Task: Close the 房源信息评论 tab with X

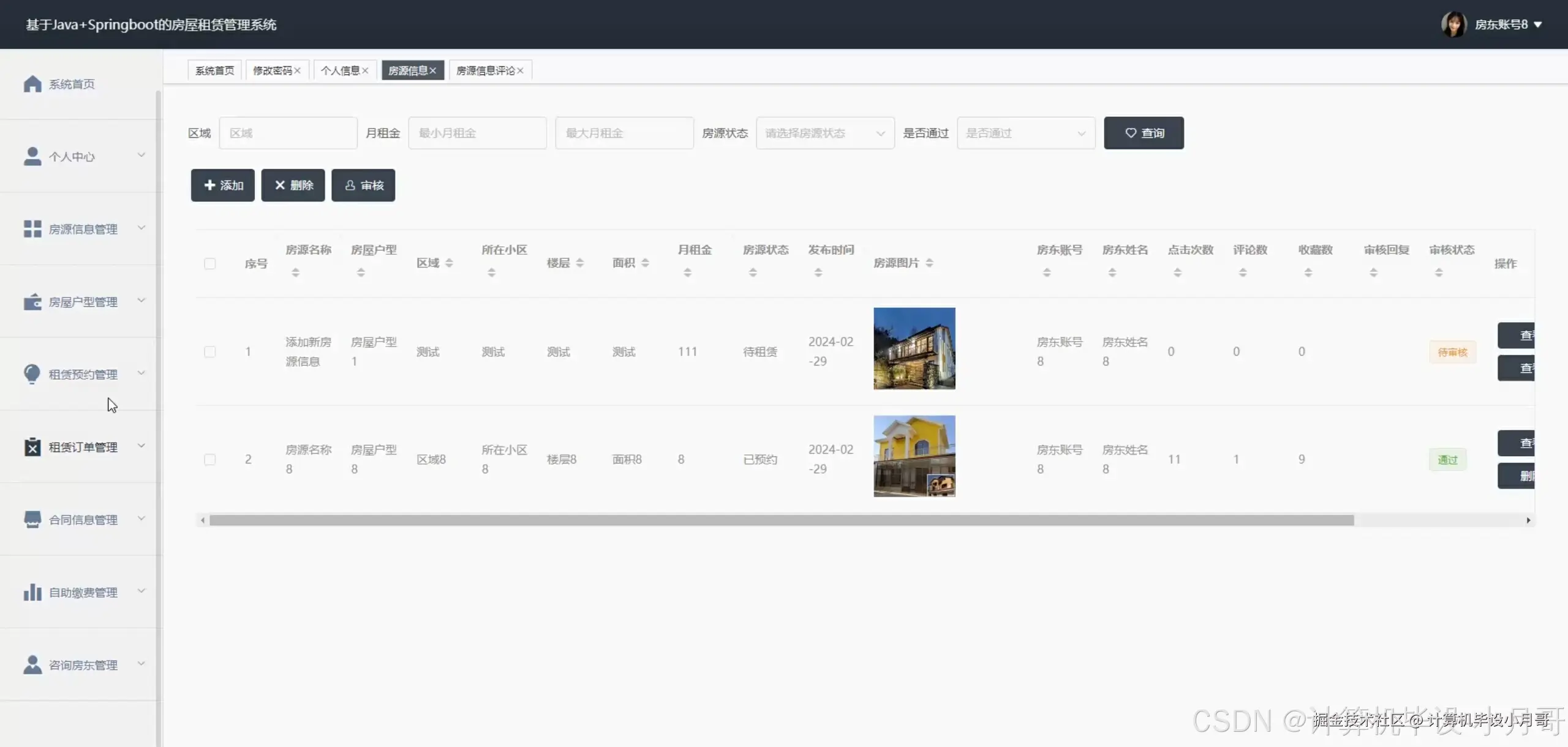Action: pos(520,71)
